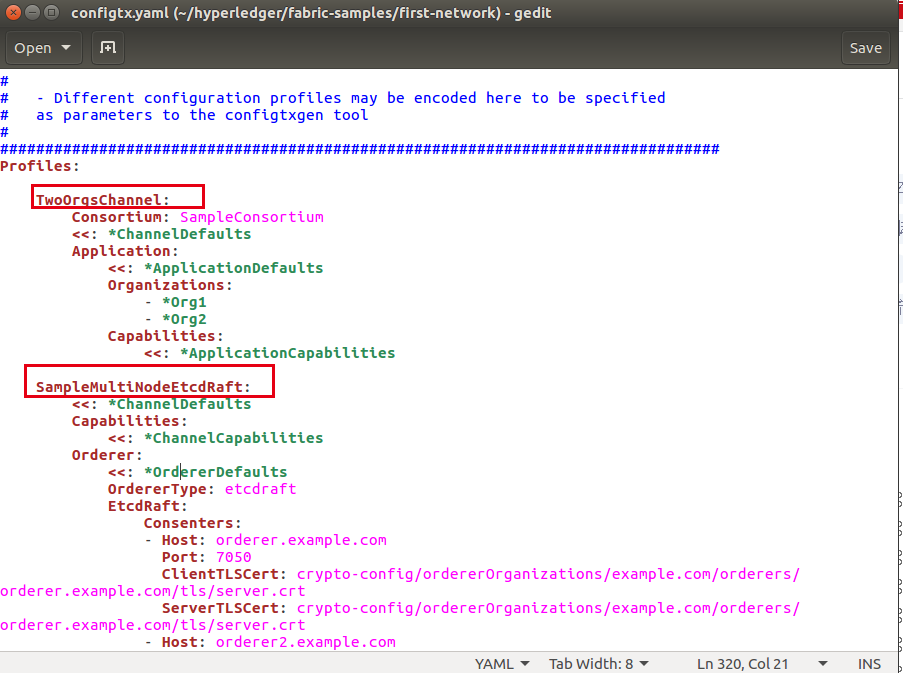This screenshot has height=673, width=903.
Task: Close the gedit window
Action: tap(13, 12)
